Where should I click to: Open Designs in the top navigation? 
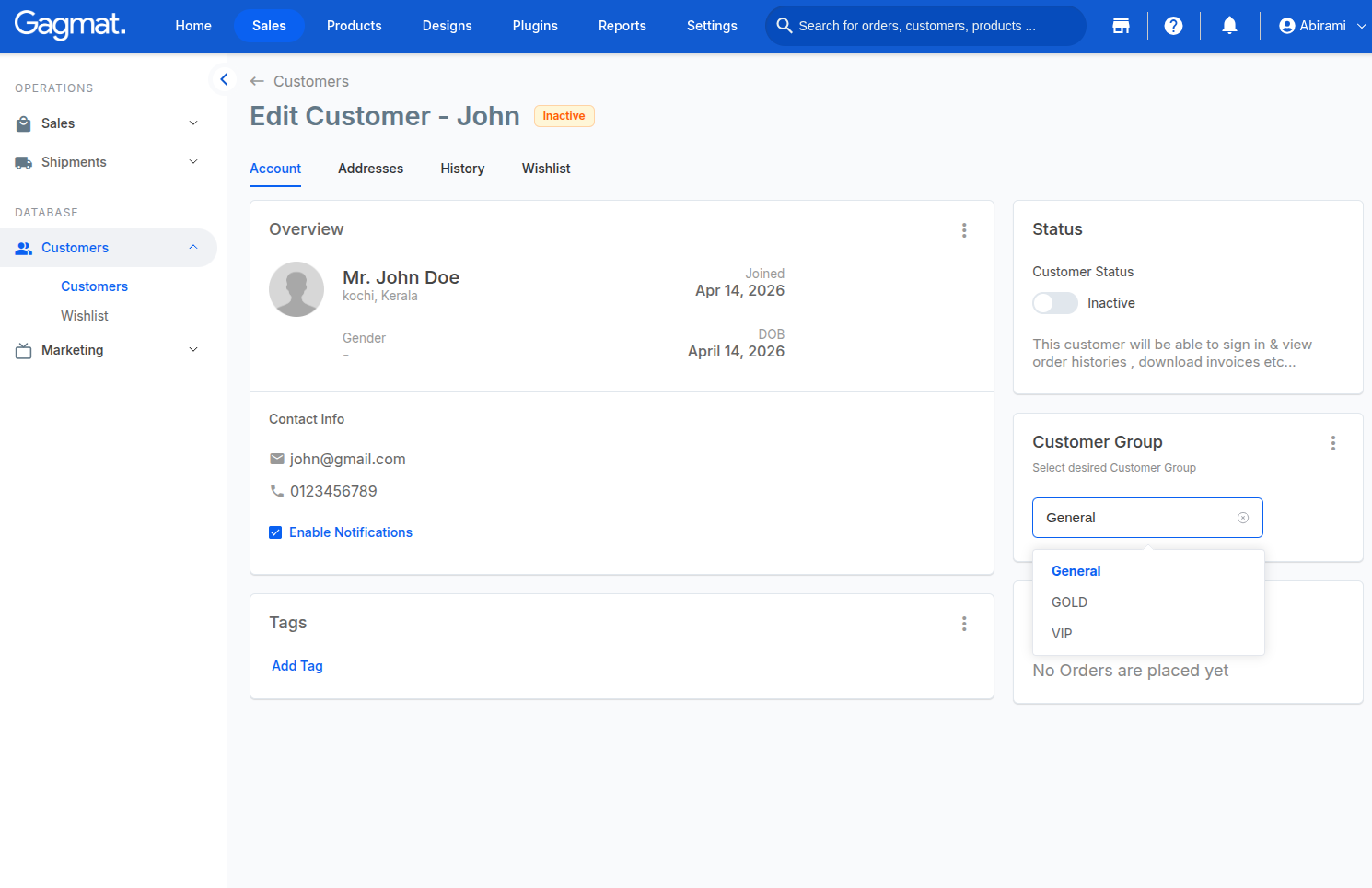pos(448,26)
